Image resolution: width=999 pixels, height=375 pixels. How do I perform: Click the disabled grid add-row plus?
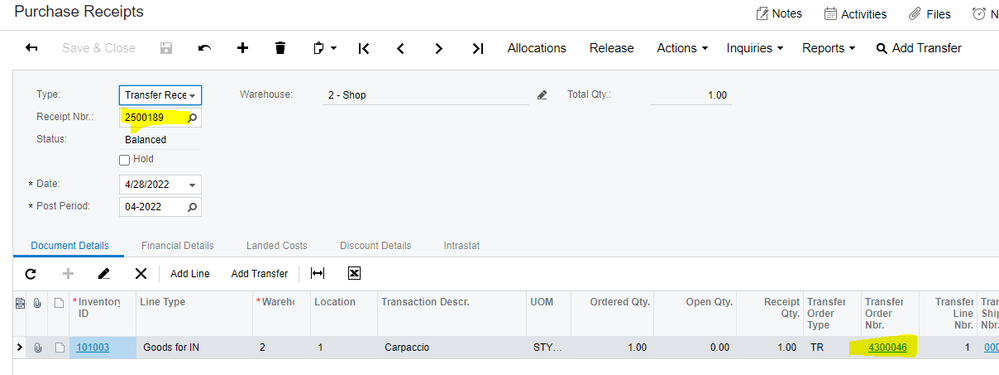point(68,274)
